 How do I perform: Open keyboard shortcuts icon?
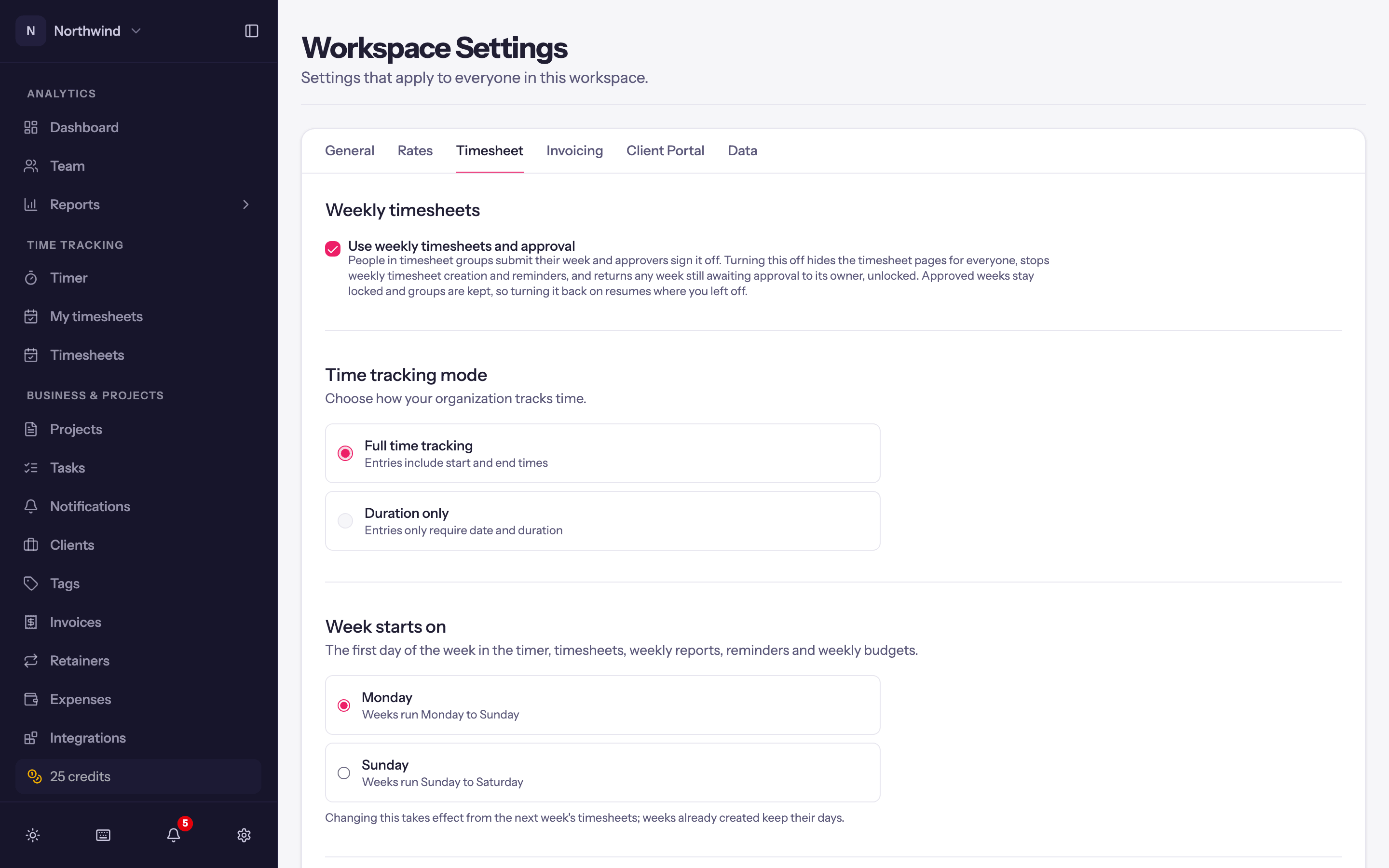point(103,835)
